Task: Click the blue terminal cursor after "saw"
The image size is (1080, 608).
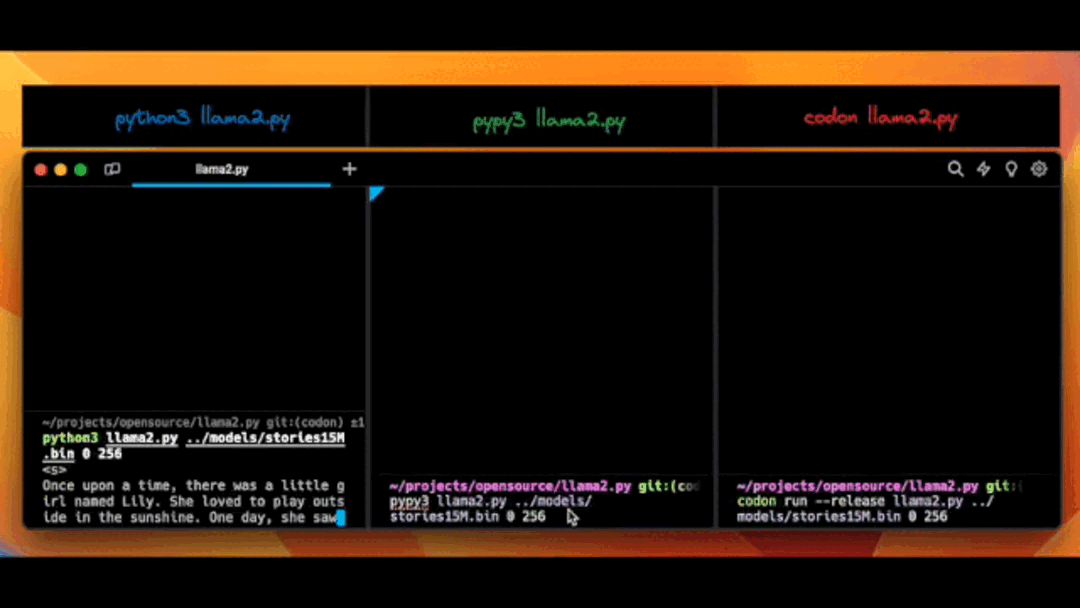Action: click(x=341, y=518)
